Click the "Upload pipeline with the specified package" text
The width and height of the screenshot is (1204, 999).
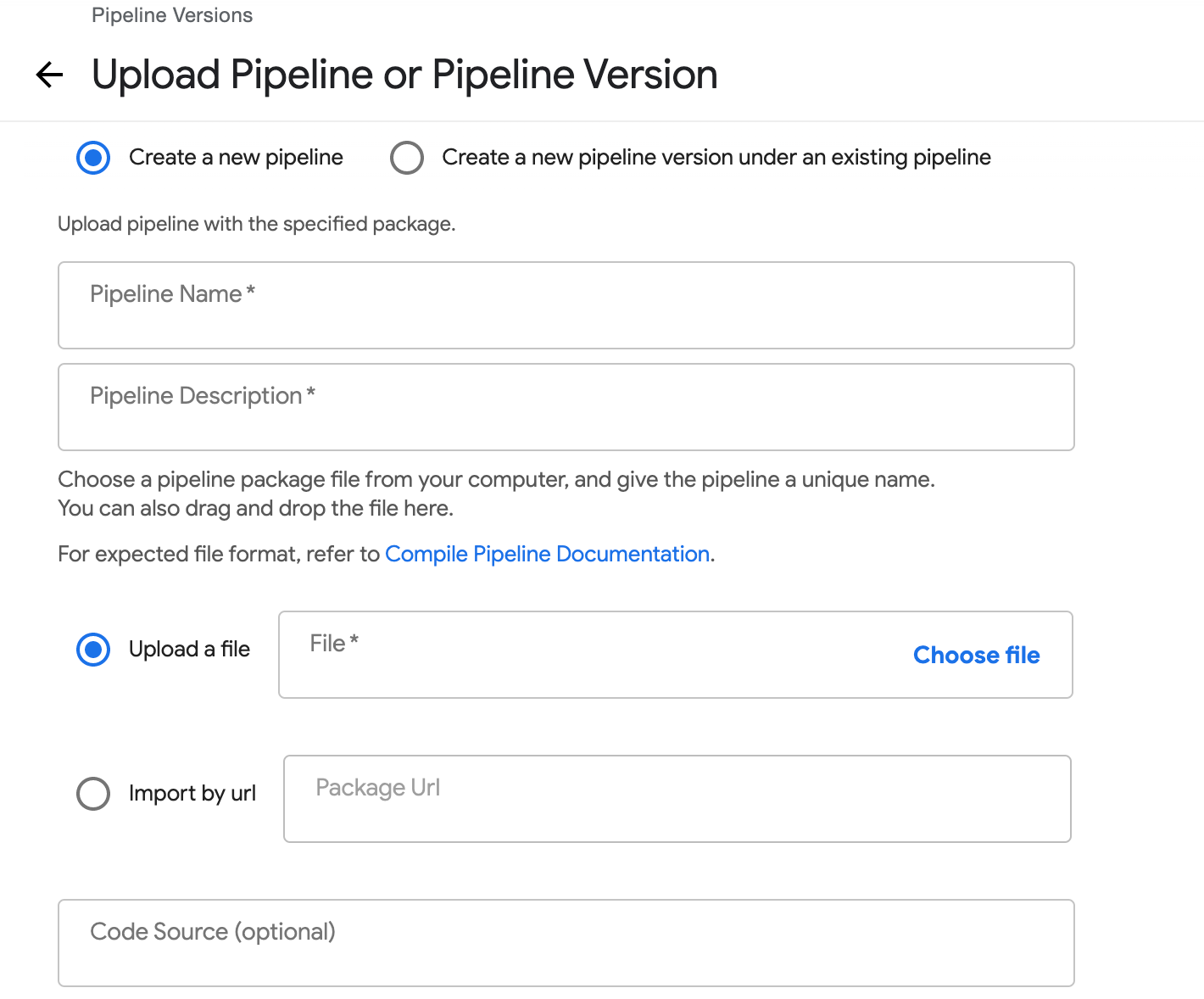click(x=256, y=224)
